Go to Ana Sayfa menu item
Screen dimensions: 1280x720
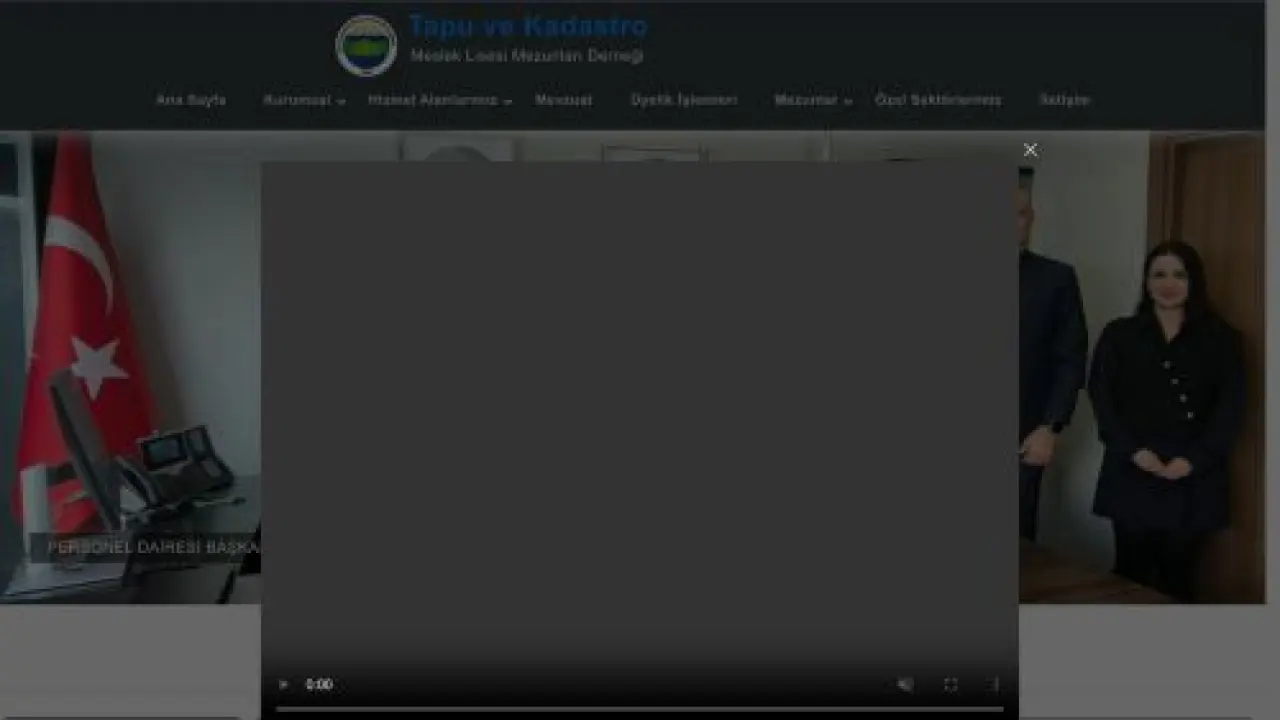191,100
